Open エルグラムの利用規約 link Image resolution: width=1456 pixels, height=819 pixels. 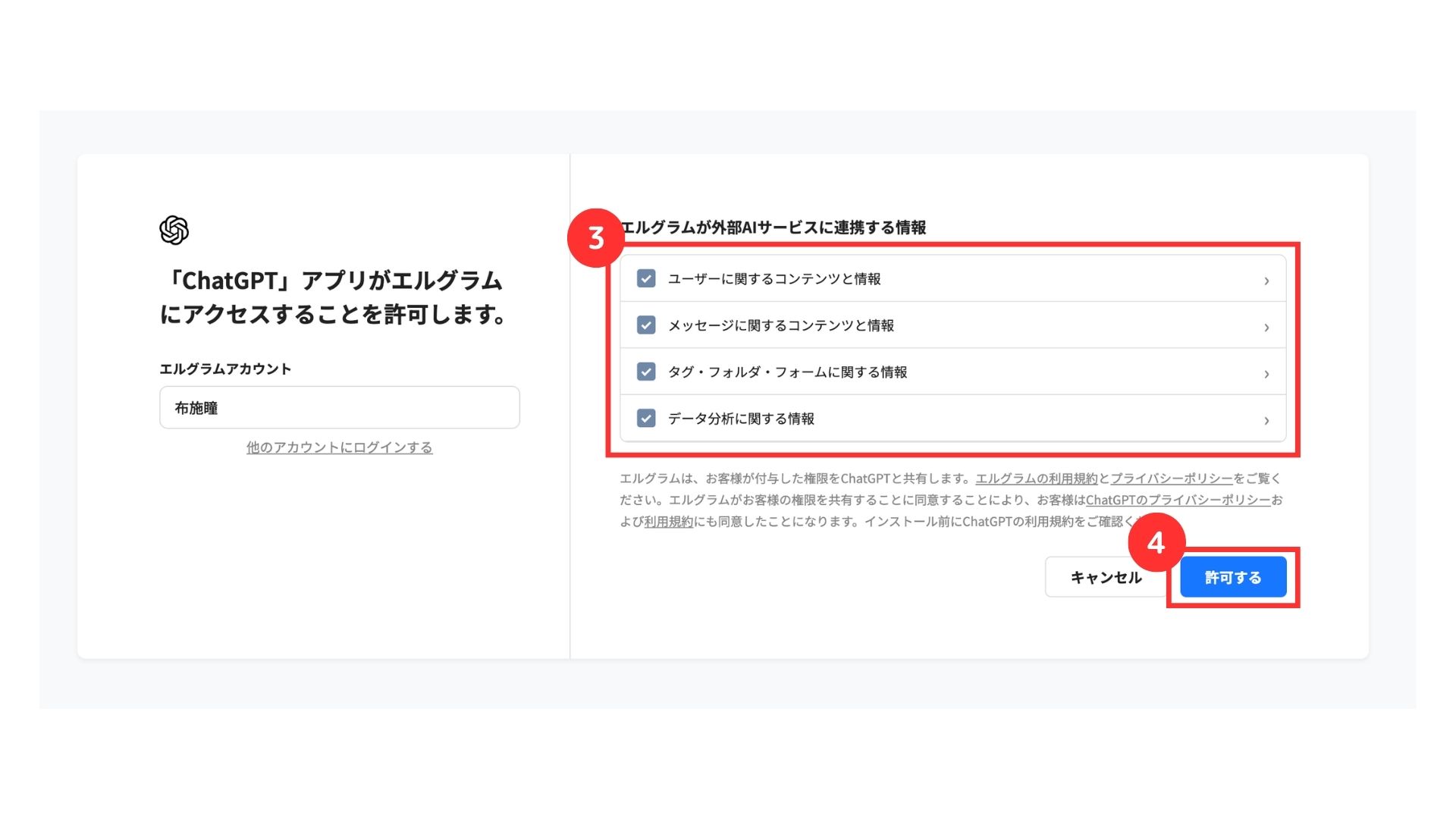coord(1036,479)
